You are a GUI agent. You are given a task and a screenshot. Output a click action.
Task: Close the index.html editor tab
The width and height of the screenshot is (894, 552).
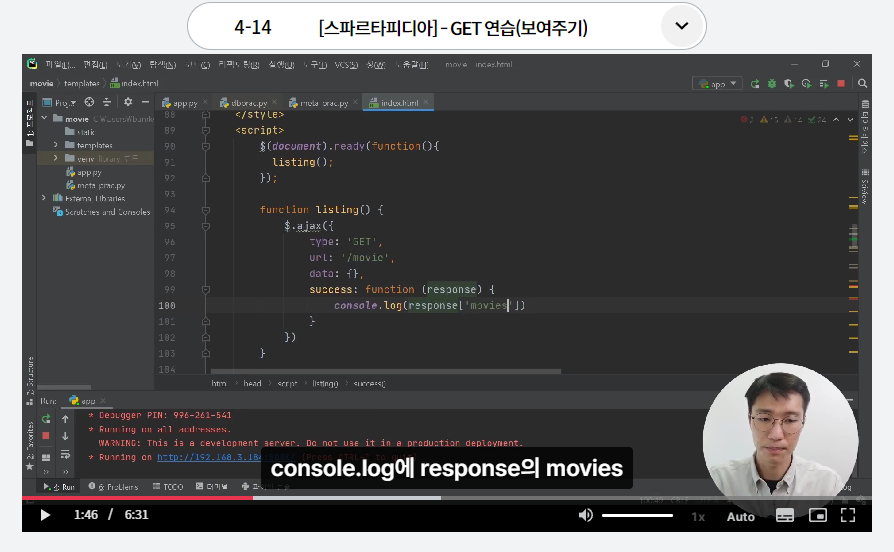[x=426, y=102]
